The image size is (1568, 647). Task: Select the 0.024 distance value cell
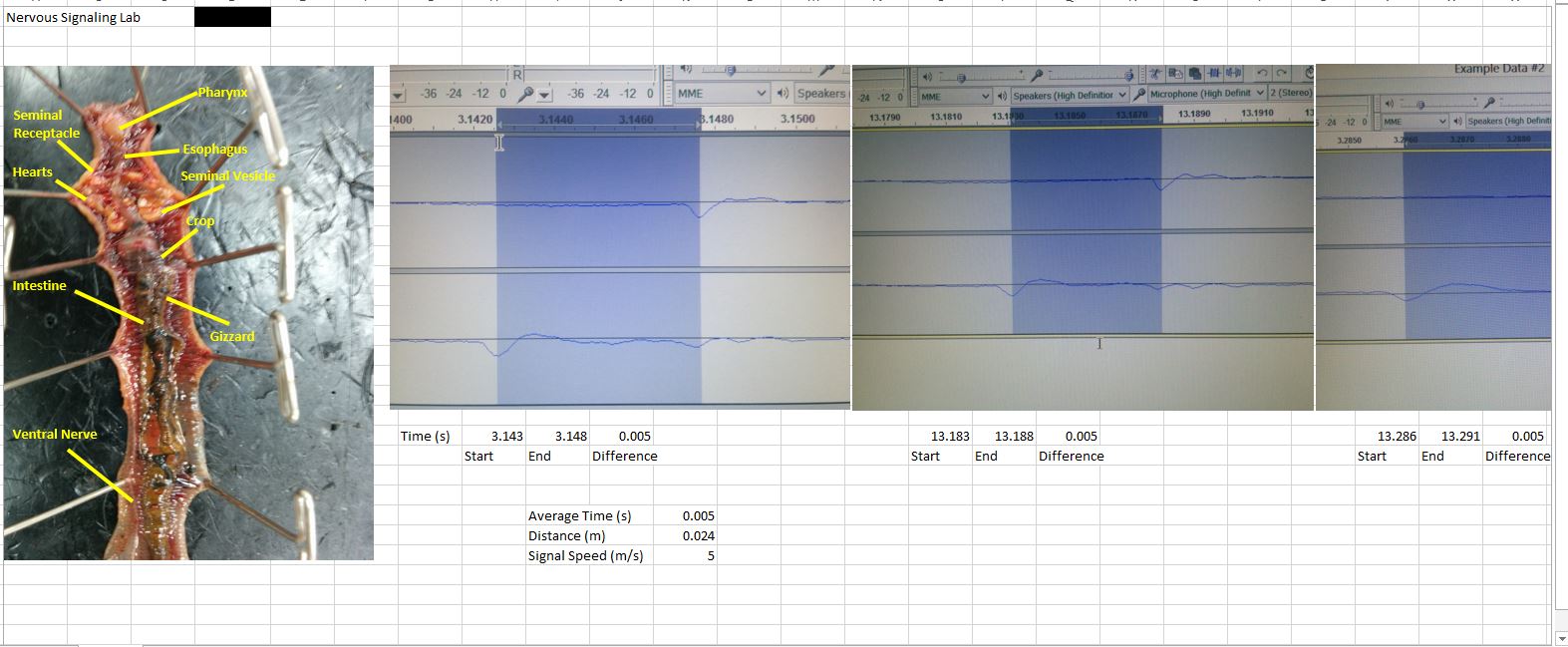tap(684, 535)
